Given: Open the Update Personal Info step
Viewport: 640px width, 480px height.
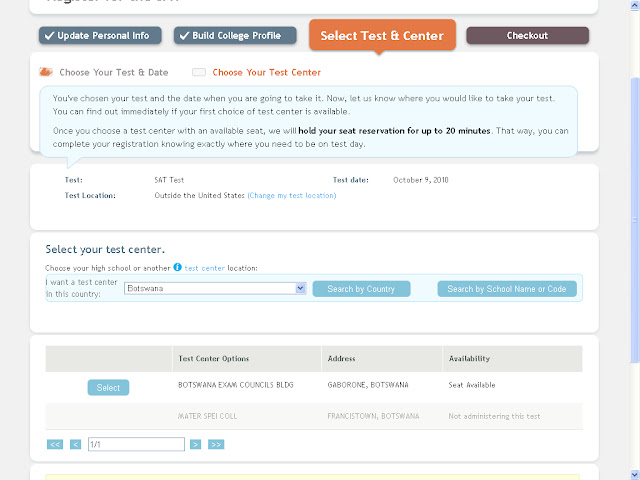Looking at the screenshot, I should pos(100,36).
